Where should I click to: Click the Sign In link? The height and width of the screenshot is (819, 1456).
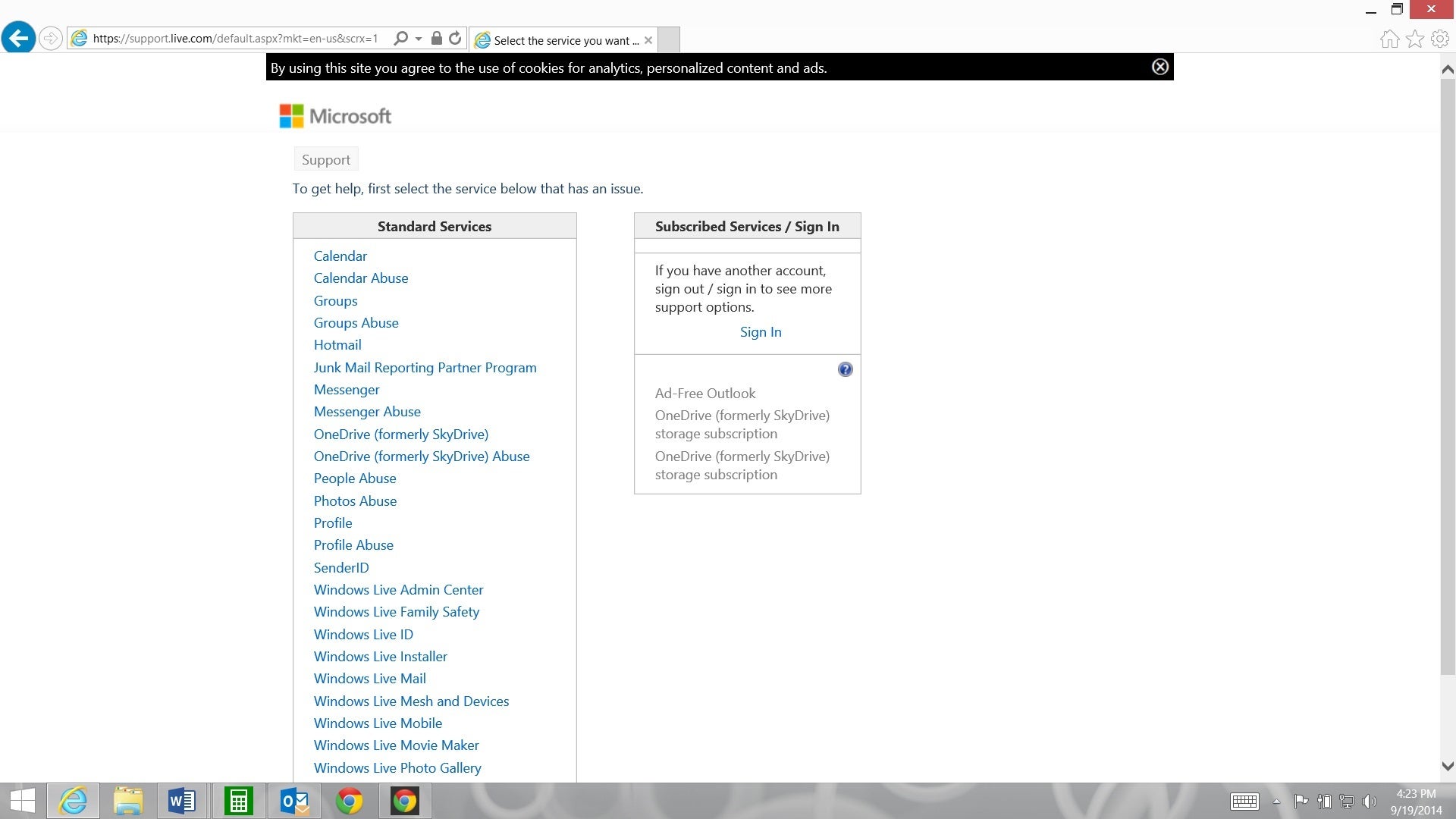(x=761, y=332)
